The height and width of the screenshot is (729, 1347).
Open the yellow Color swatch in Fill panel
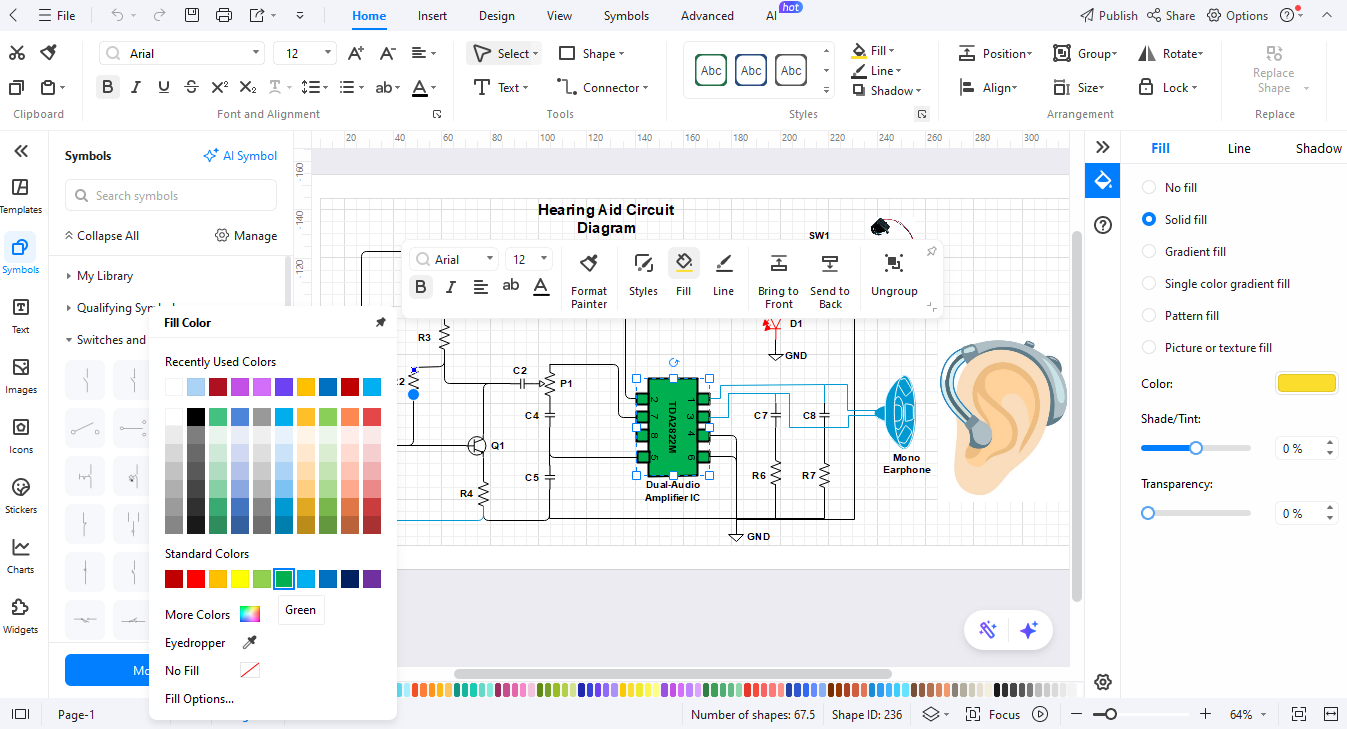click(1306, 383)
